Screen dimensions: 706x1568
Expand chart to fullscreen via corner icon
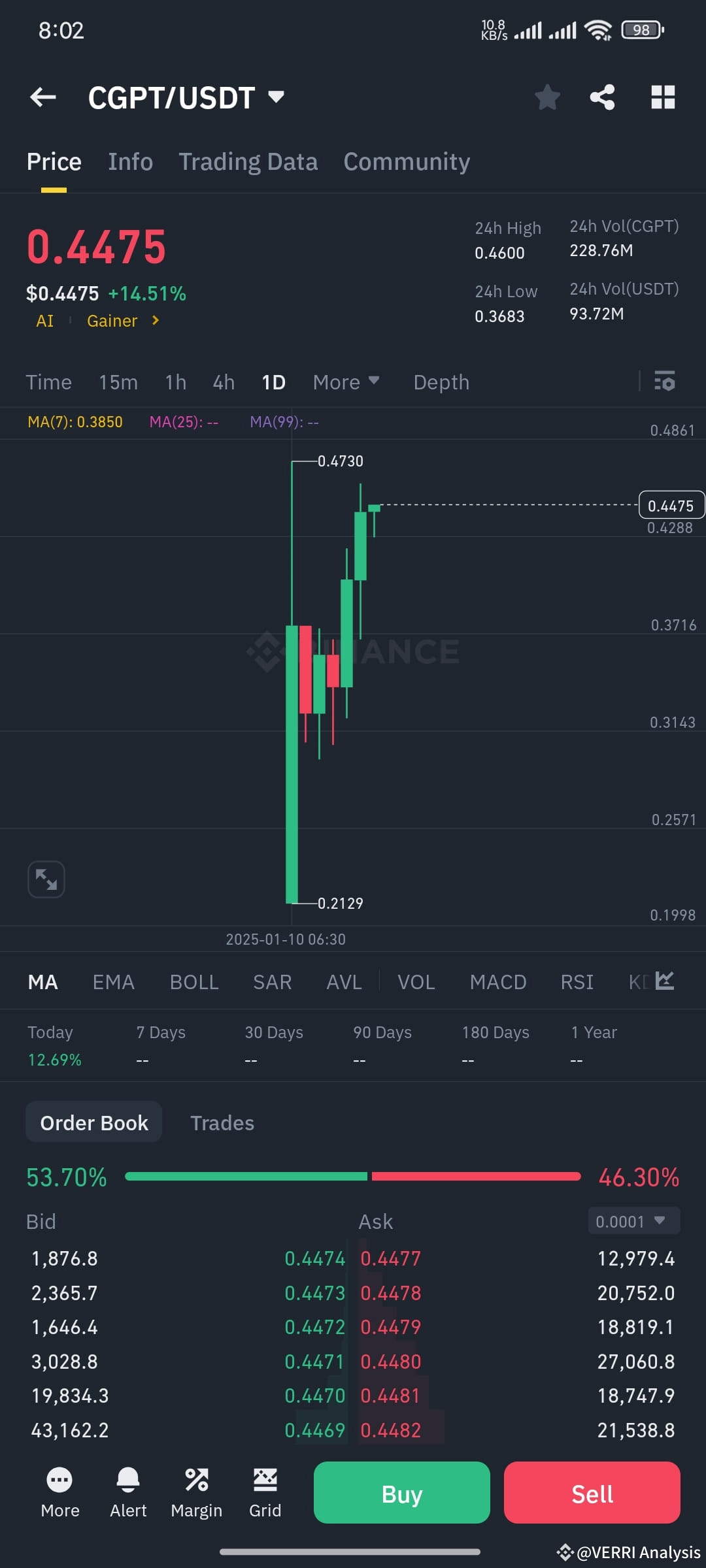coord(46,879)
